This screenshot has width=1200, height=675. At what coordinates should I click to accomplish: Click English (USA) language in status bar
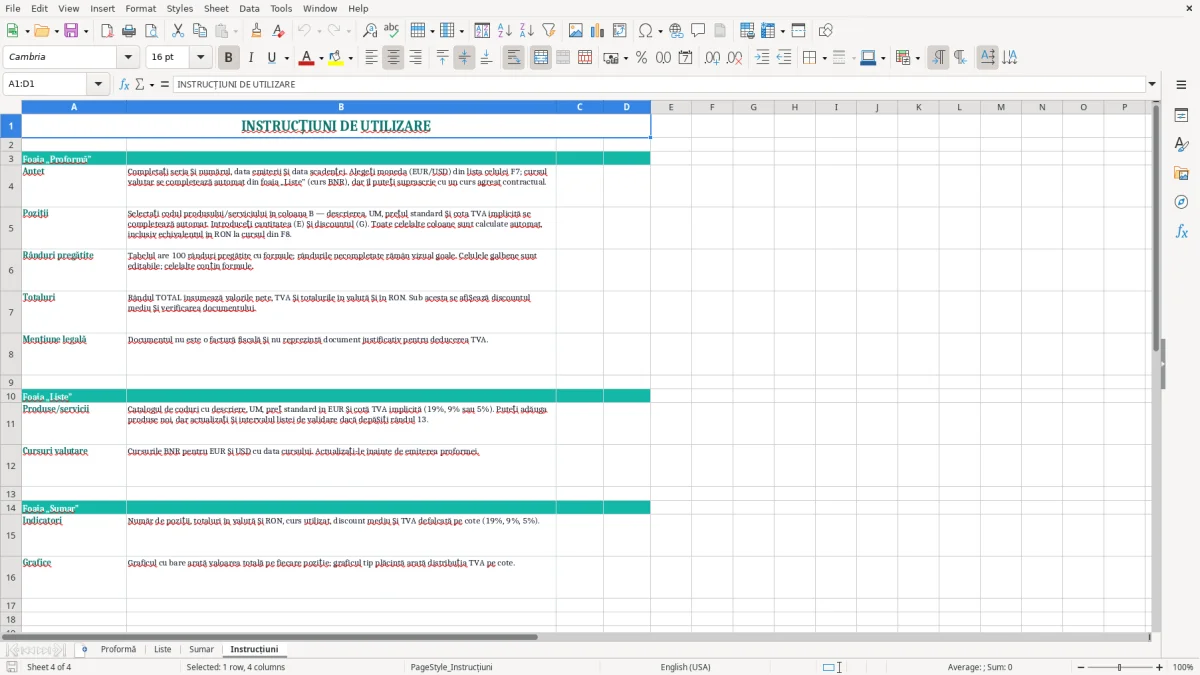(x=686, y=667)
